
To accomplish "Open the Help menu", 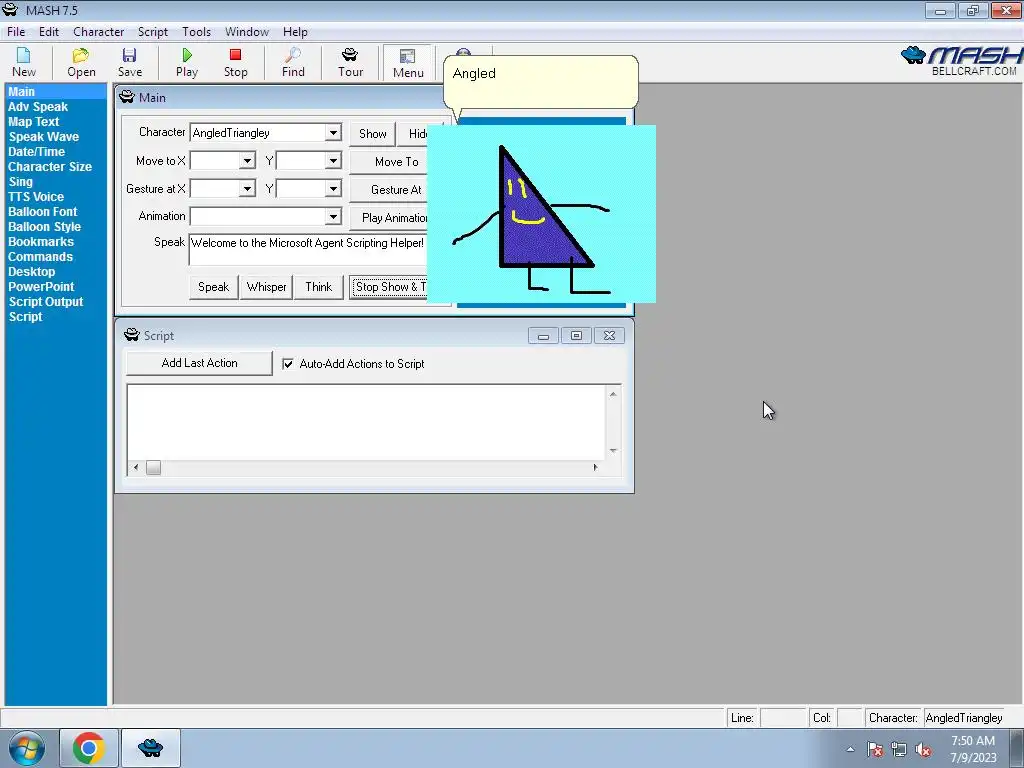I will tap(295, 31).
